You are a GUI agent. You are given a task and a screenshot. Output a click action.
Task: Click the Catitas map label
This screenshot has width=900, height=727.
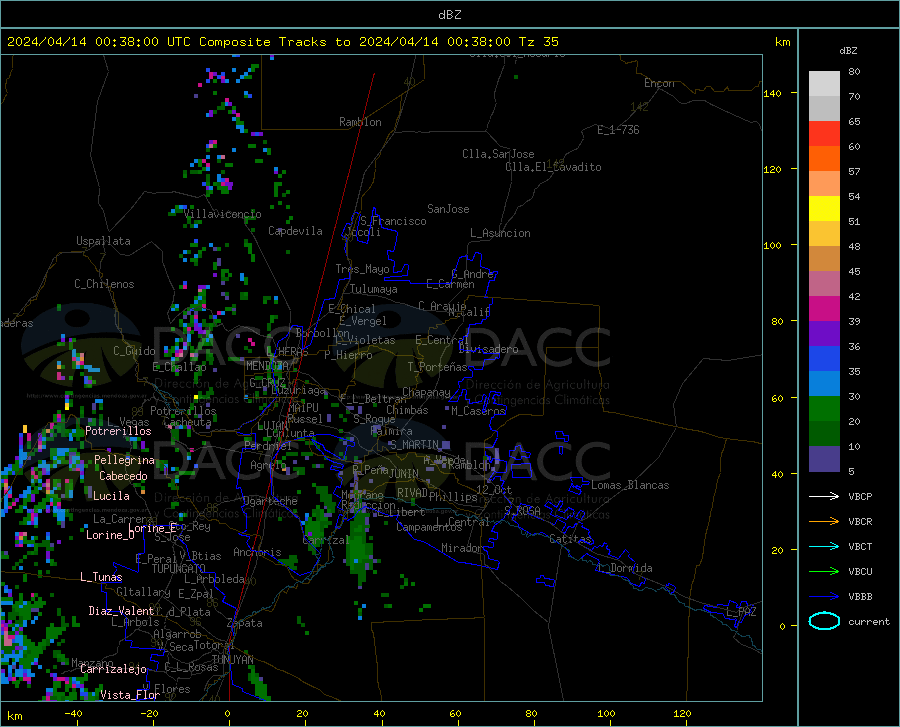[571, 539]
